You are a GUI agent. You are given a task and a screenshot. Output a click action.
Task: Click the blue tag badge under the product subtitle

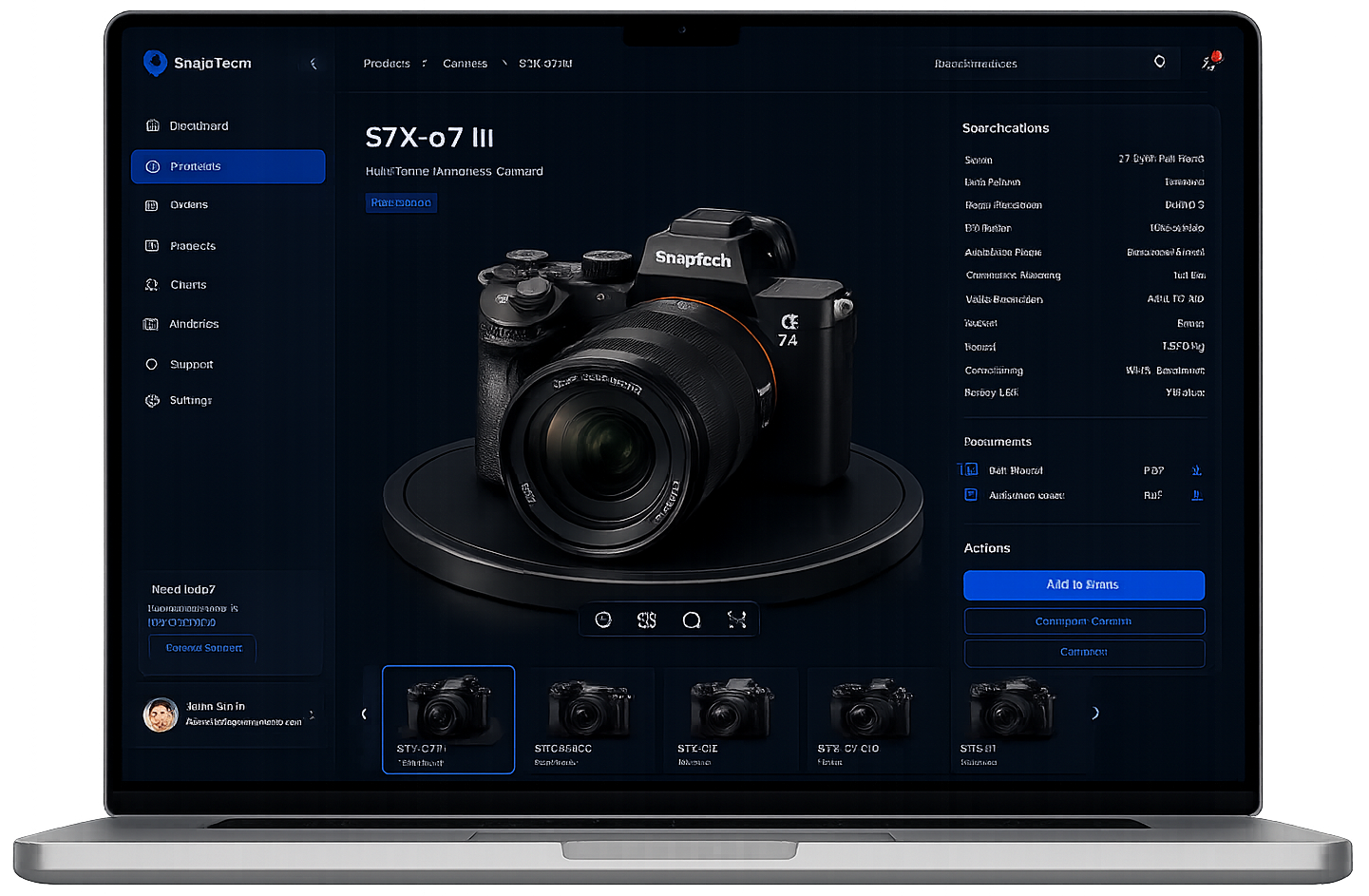click(x=401, y=202)
